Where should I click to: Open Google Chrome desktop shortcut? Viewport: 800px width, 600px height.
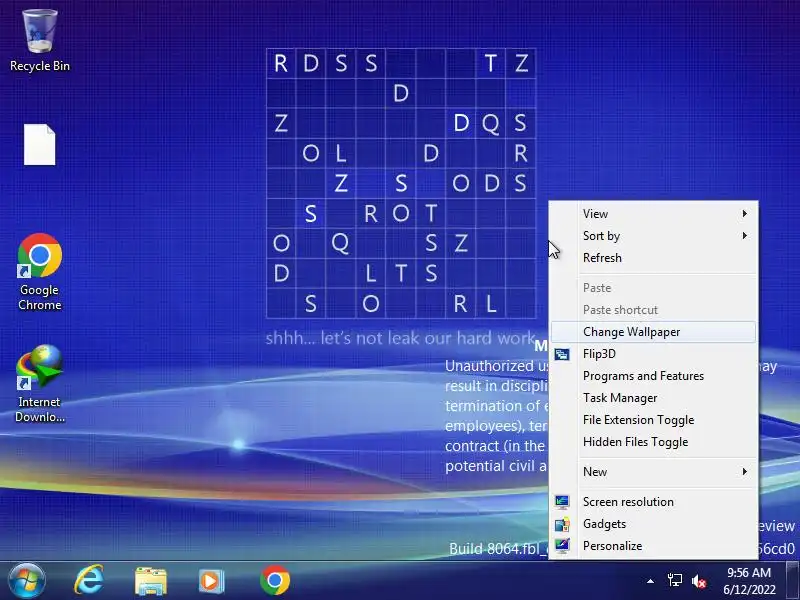[40, 272]
